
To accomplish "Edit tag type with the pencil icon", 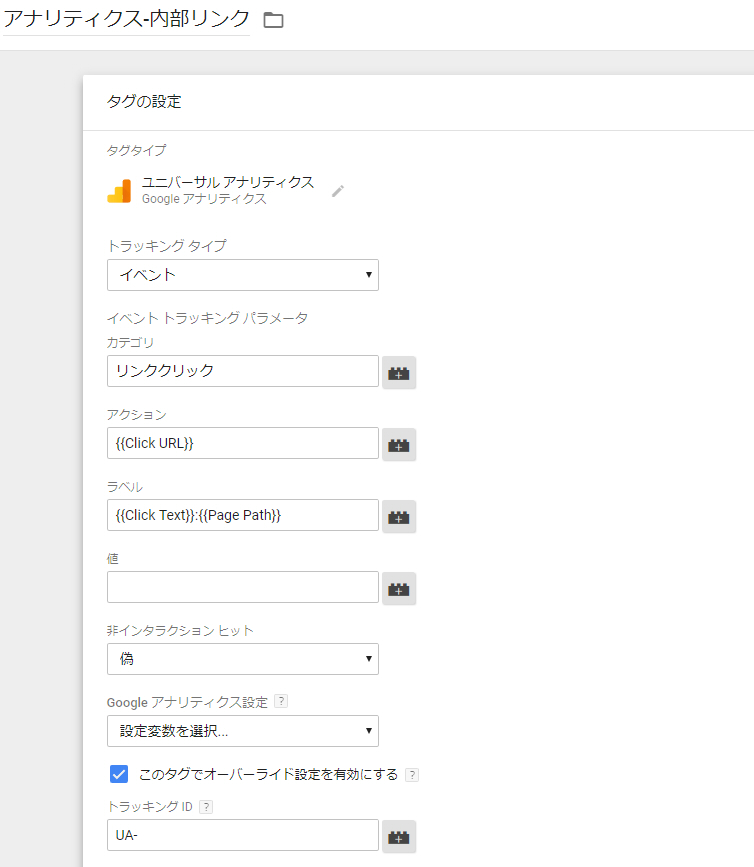I will tap(338, 191).
